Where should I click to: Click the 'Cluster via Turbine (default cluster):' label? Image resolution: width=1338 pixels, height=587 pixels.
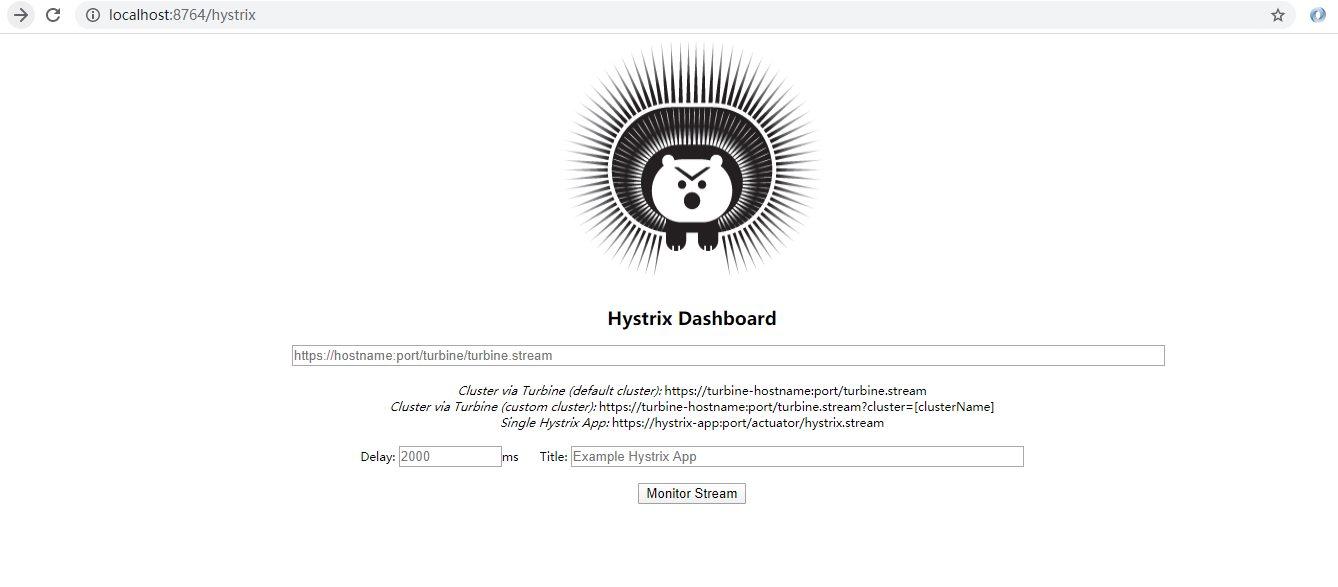(x=560, y=391)
